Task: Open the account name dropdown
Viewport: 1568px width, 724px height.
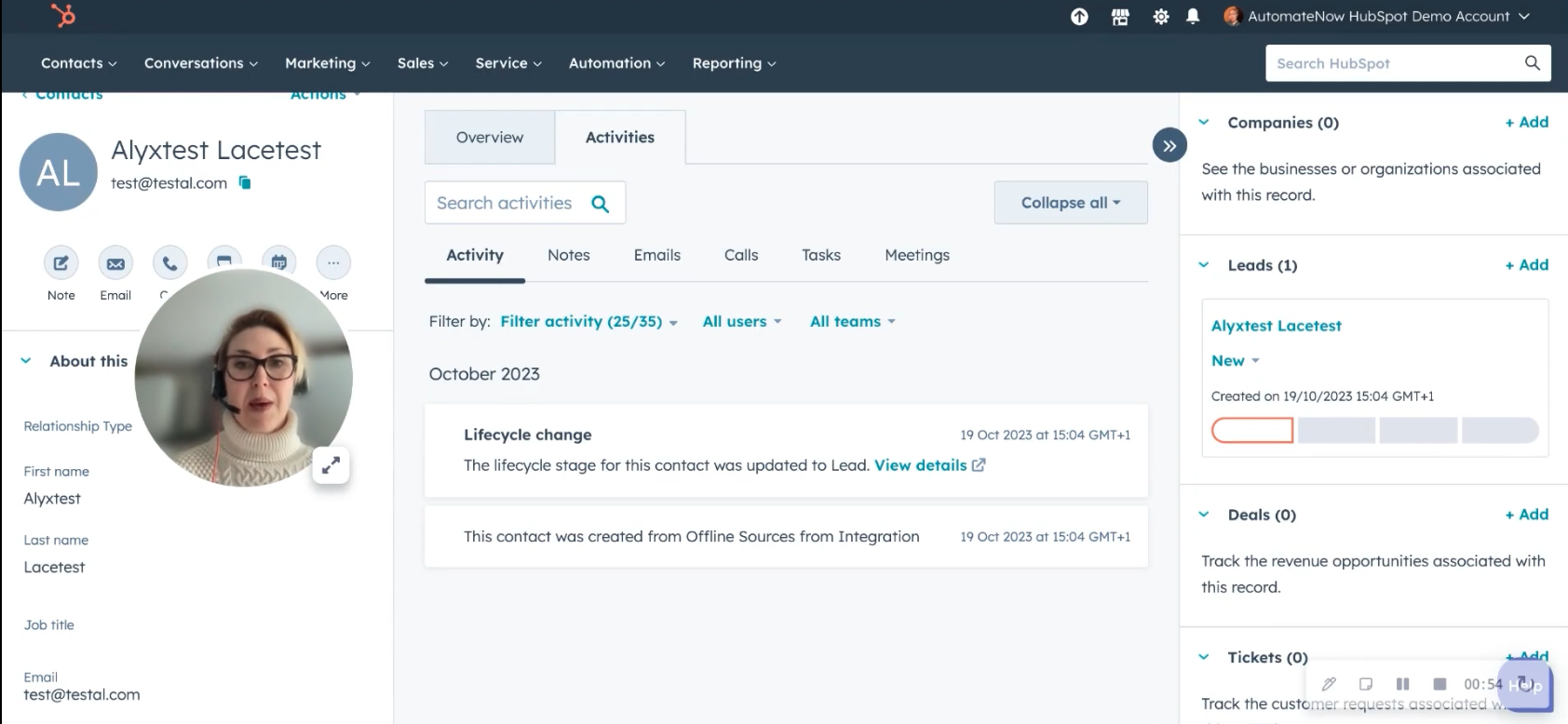Action: 1388,16
